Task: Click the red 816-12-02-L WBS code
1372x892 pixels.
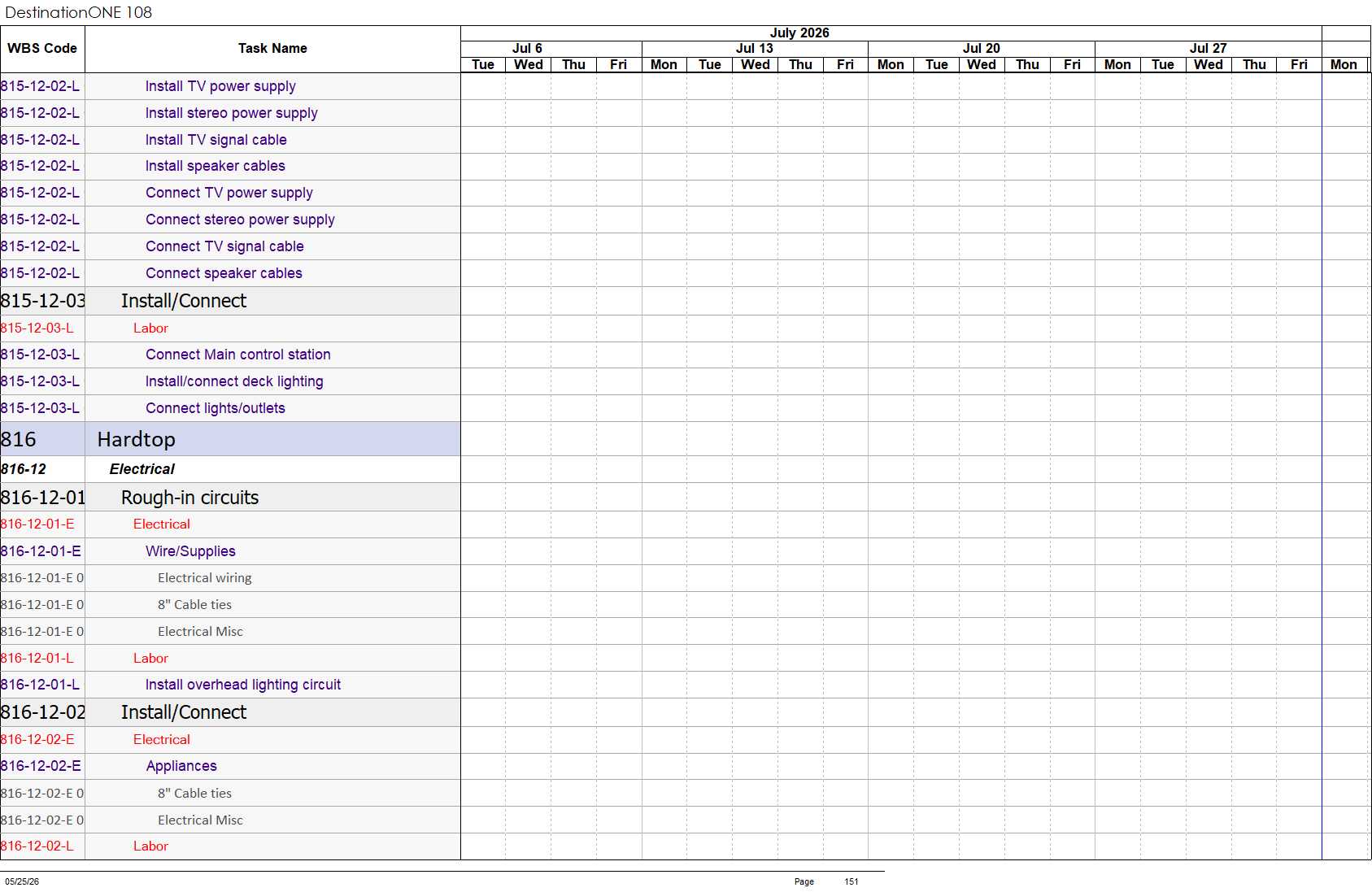Action: 37,846
